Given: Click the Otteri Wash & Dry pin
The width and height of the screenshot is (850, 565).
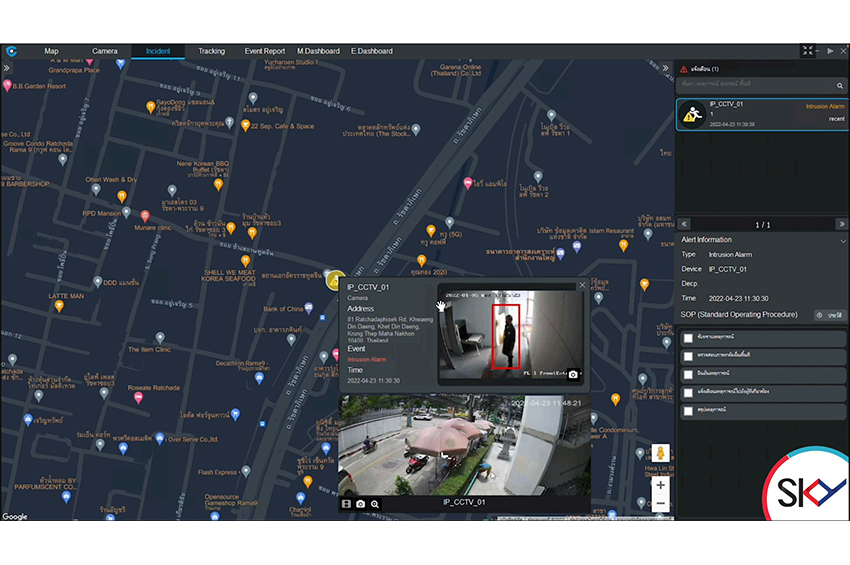Looking at the screenshot, I should click(96, 190).
